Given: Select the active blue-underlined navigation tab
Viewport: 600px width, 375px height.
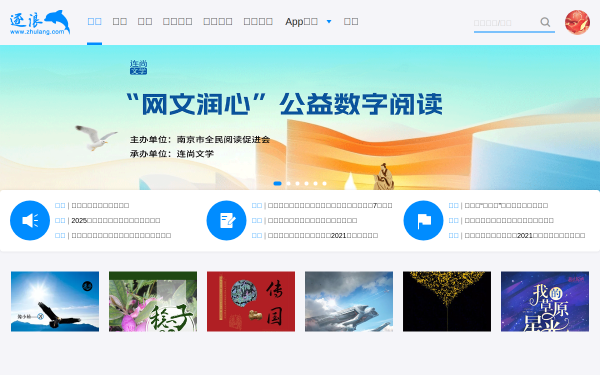Looking at the screenshot, I should pos(95,22).
